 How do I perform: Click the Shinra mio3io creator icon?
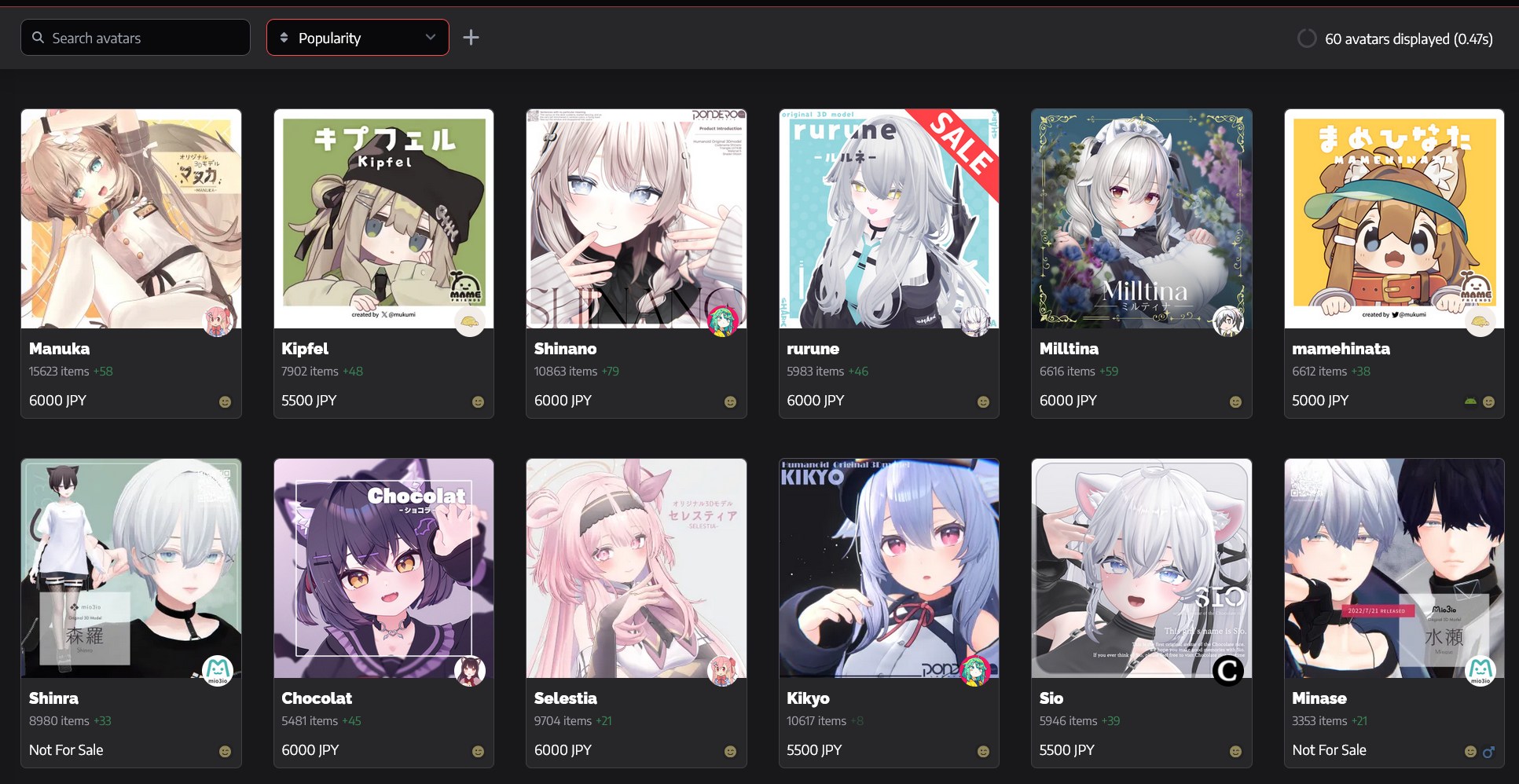[x=218, y=671]
